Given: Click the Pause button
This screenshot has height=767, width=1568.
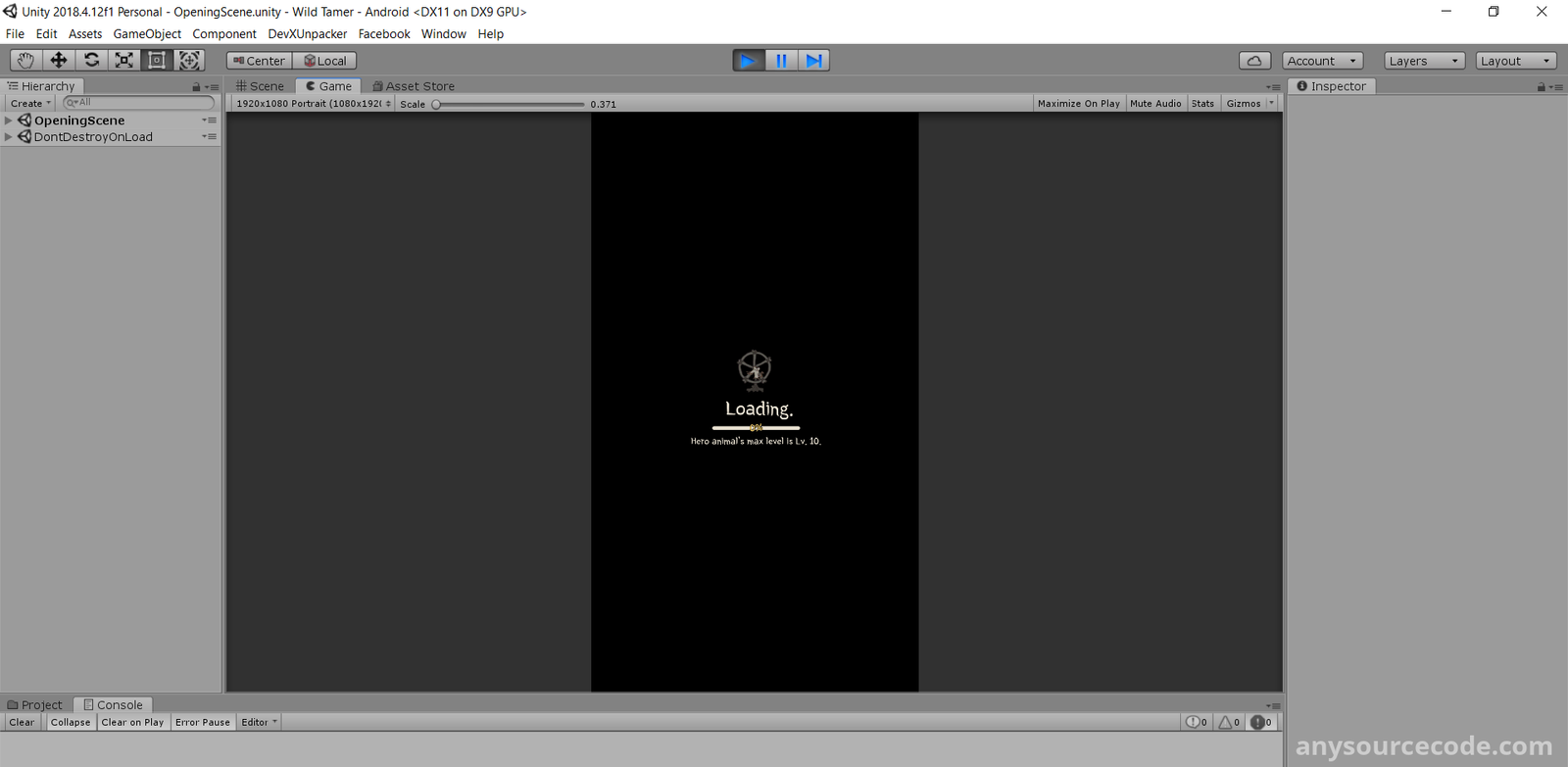Looking at the screenshot, I should pos(781,61).
